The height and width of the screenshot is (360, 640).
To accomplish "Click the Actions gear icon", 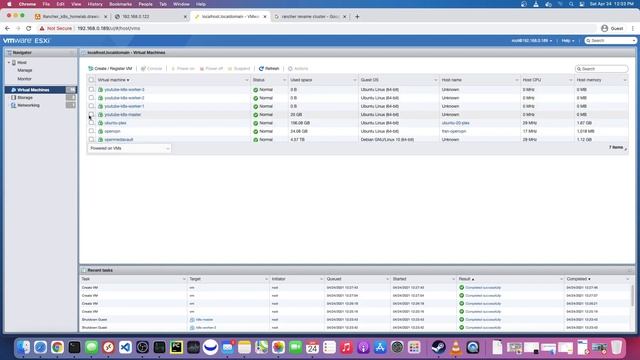I will point(290,69).
